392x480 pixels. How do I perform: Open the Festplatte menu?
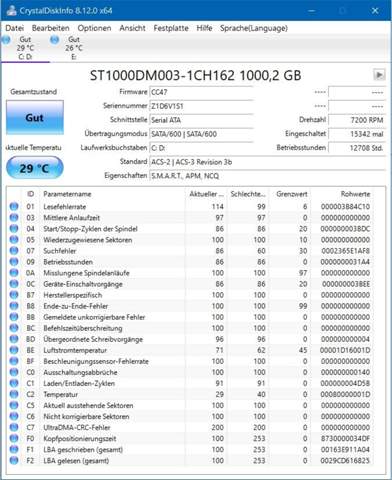click(x=171, y=28)
